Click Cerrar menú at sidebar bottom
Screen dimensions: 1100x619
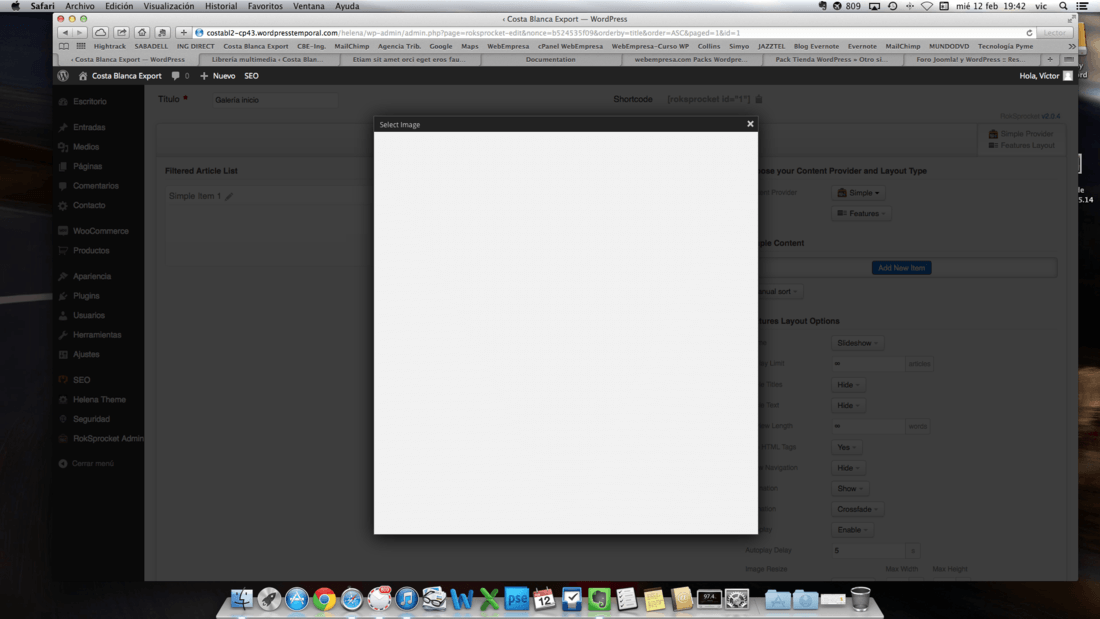(92, 463)
